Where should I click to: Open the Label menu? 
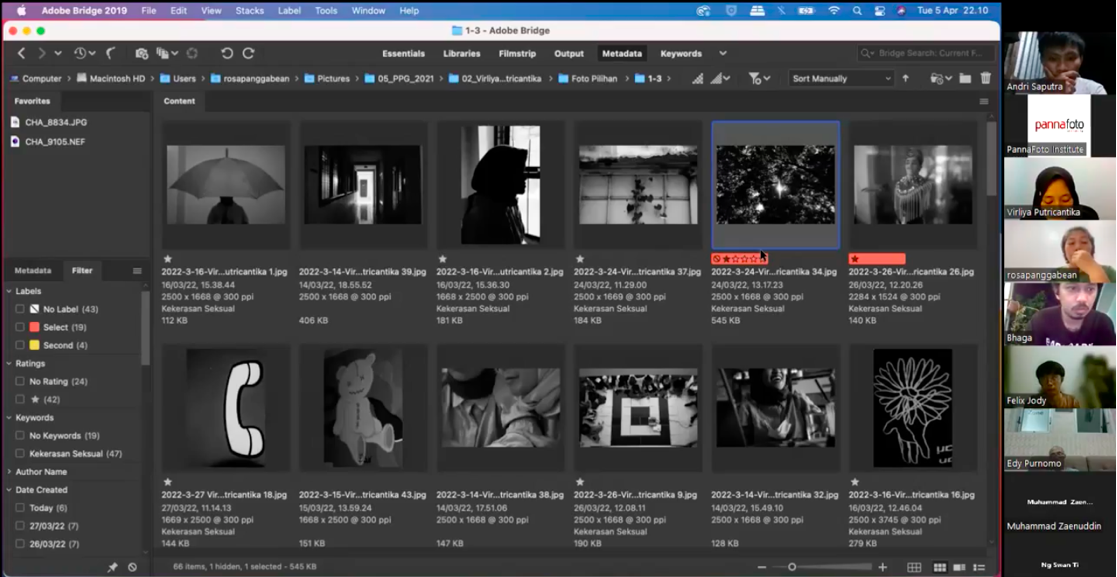(289, 11)
